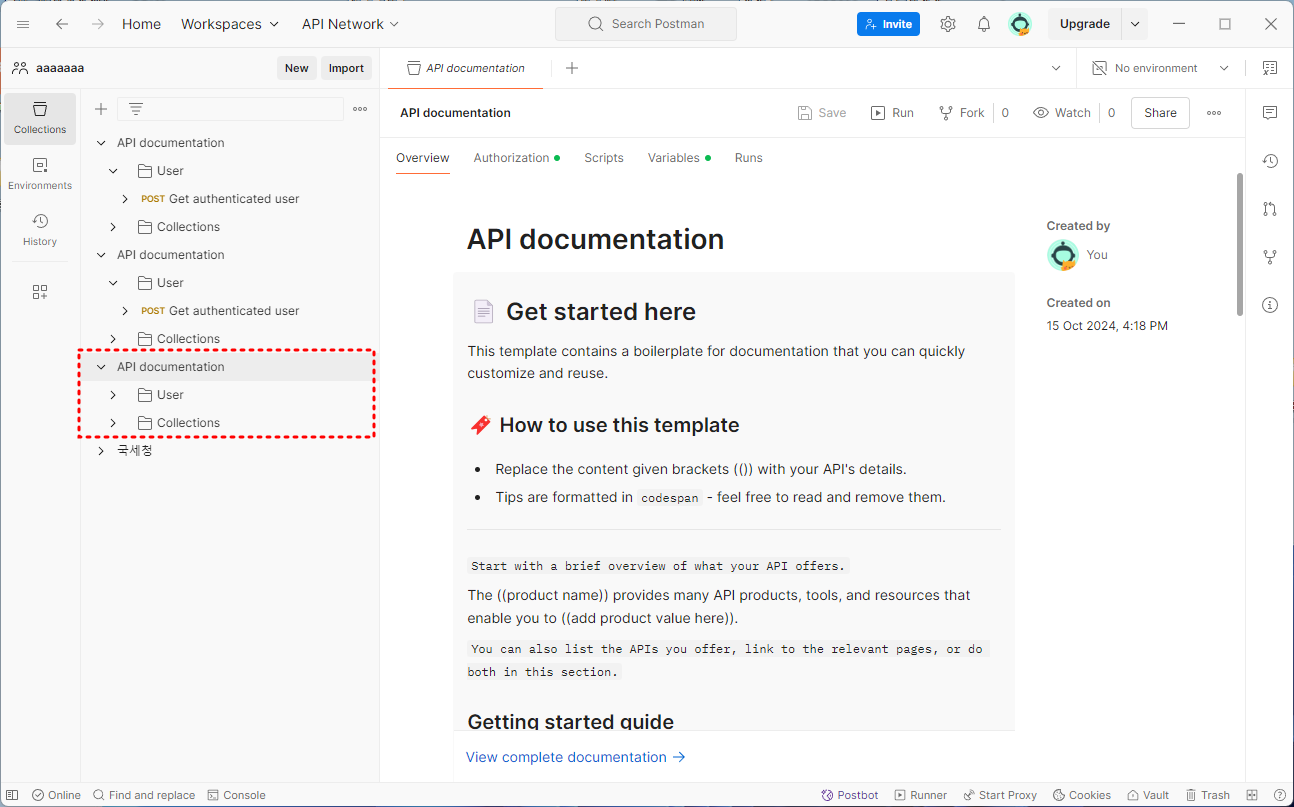Screen dimensions: 1294x807
Task: Open the Workspaces dropdown
Action: 230,24
